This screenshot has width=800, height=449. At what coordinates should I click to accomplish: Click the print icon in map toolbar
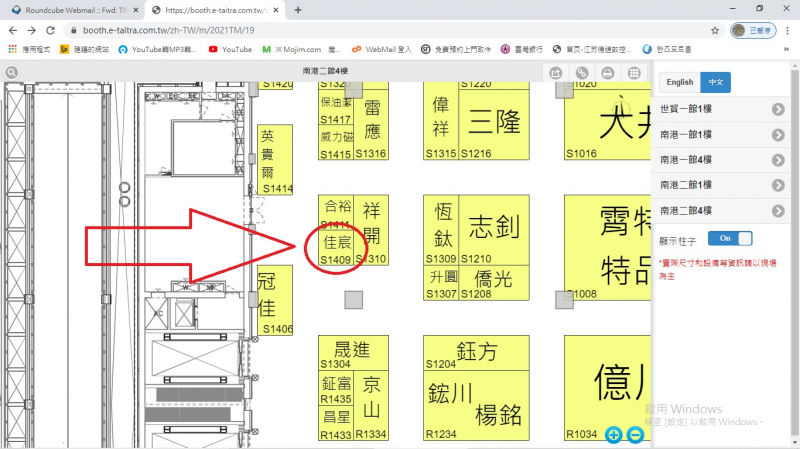coord(606,73)
